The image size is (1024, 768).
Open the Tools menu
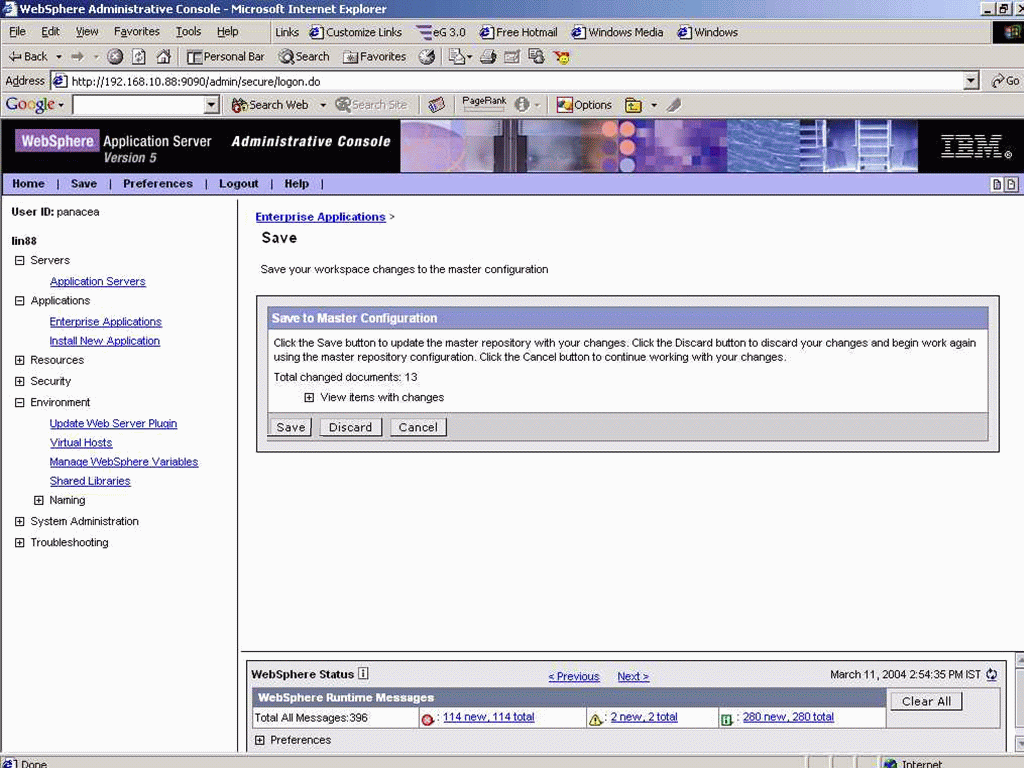click(188, 31)
